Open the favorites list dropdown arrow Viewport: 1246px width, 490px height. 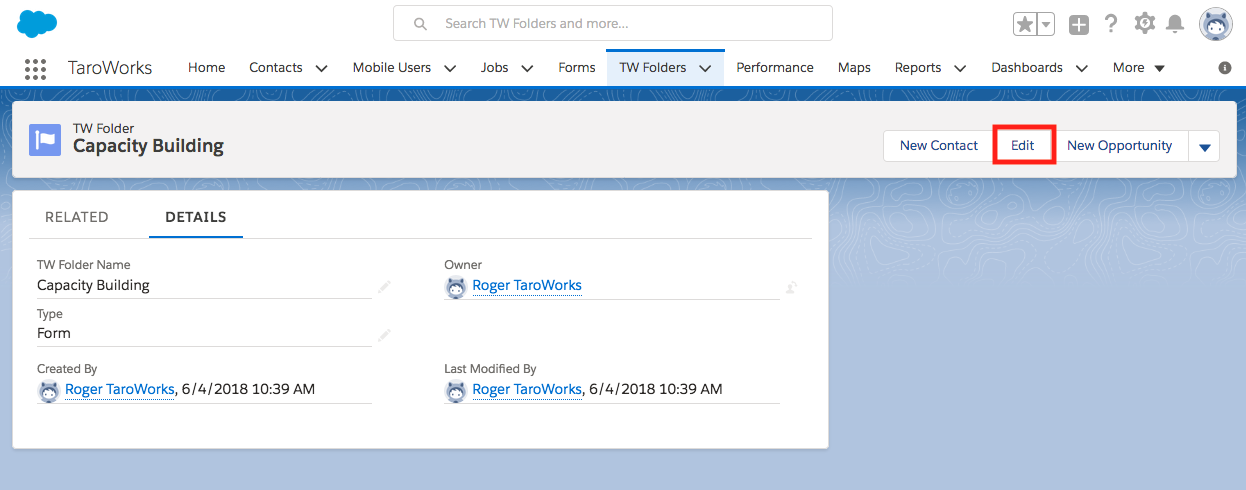[x=1045, y=24]
